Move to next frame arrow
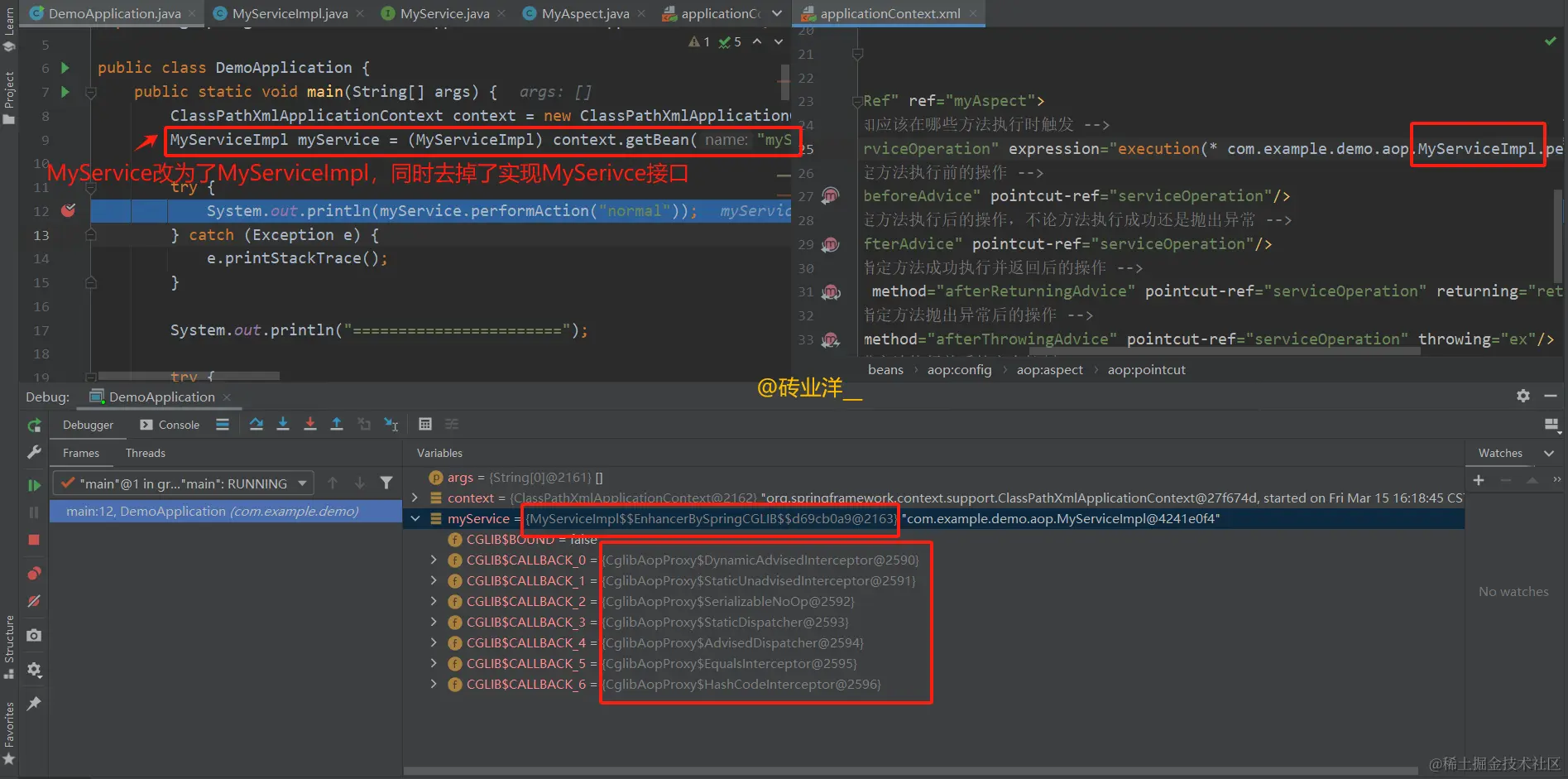Image resolution: width=1568 pixels, height=779 pixels. click(x=360, y=483)
